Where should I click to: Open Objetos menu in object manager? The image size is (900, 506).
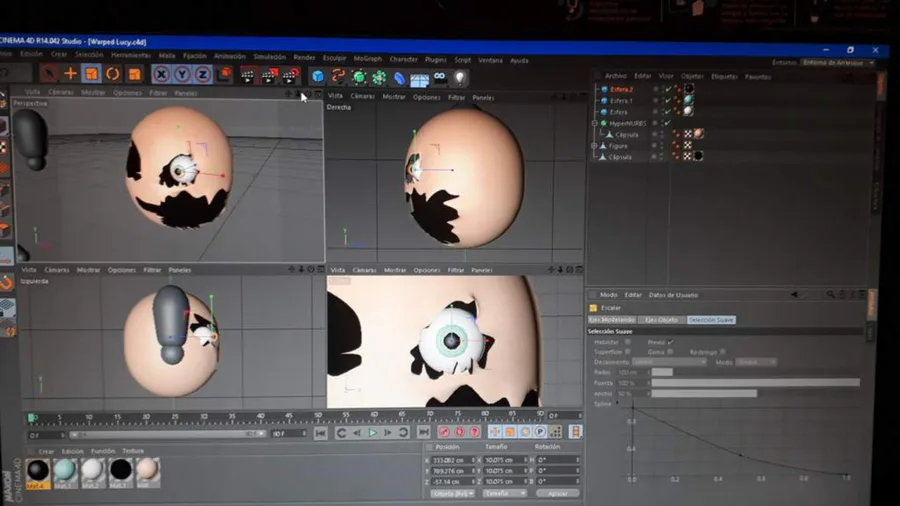(692, 76)
